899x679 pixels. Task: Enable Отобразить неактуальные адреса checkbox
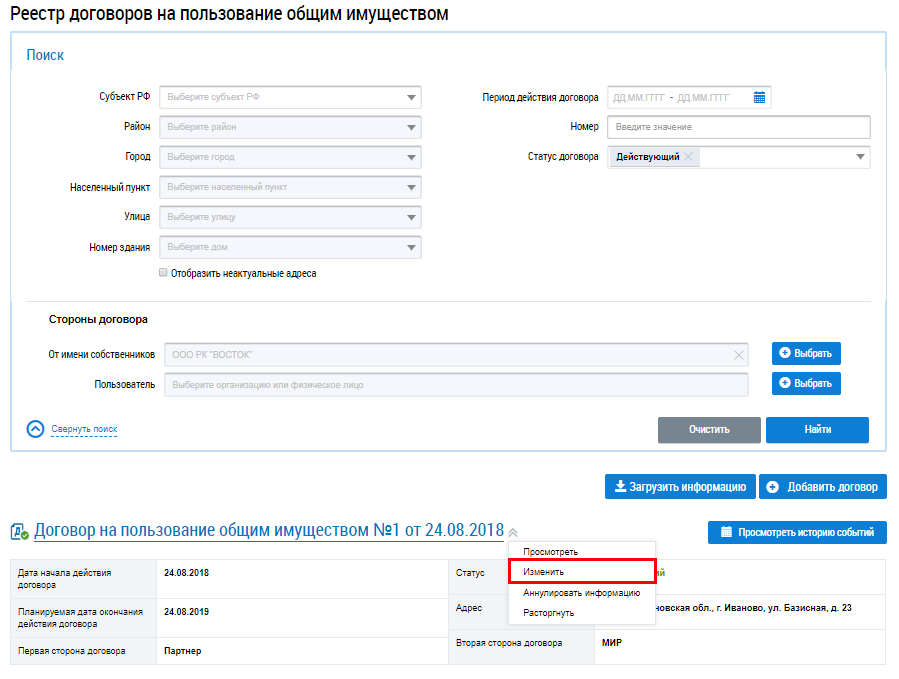click(163, 273)
